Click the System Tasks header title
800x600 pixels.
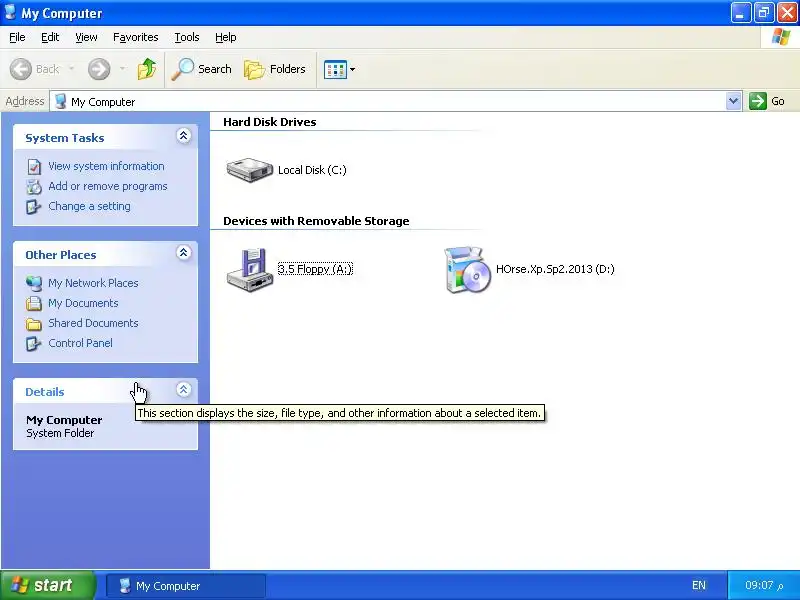coord(65,138)
